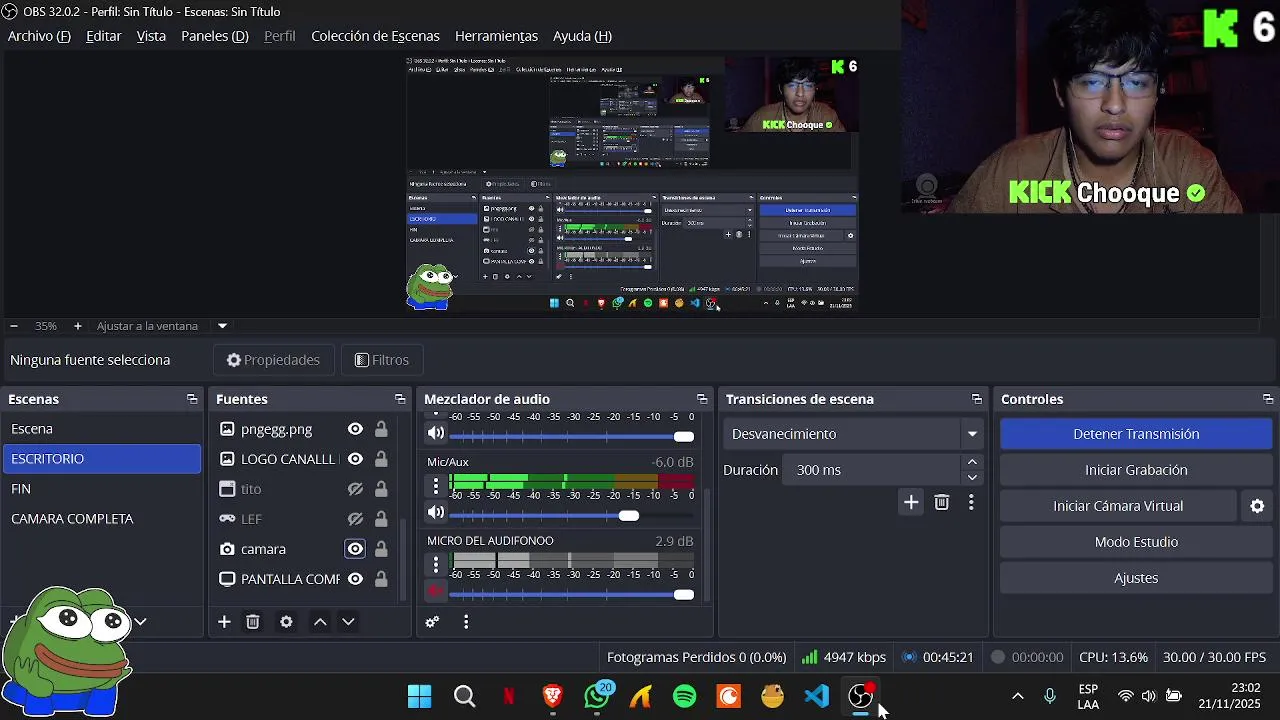This screenshot has height=720, width=1280.
Task: Hide the camara source
Action: click(355, 549)
